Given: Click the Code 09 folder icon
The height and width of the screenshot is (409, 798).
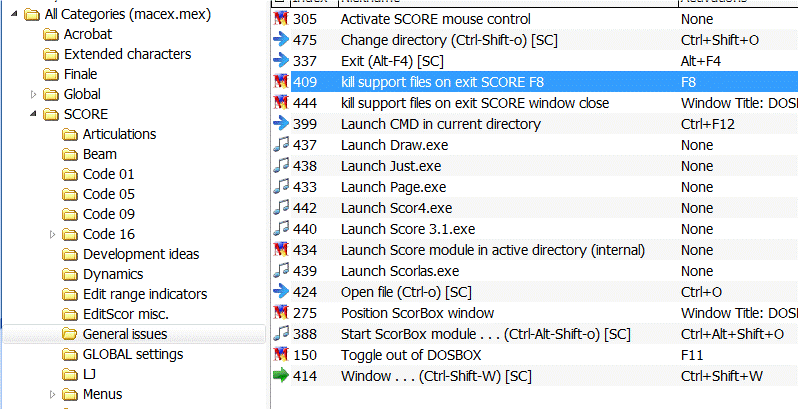Looking at the screenshot, I should tap(70, 215).
